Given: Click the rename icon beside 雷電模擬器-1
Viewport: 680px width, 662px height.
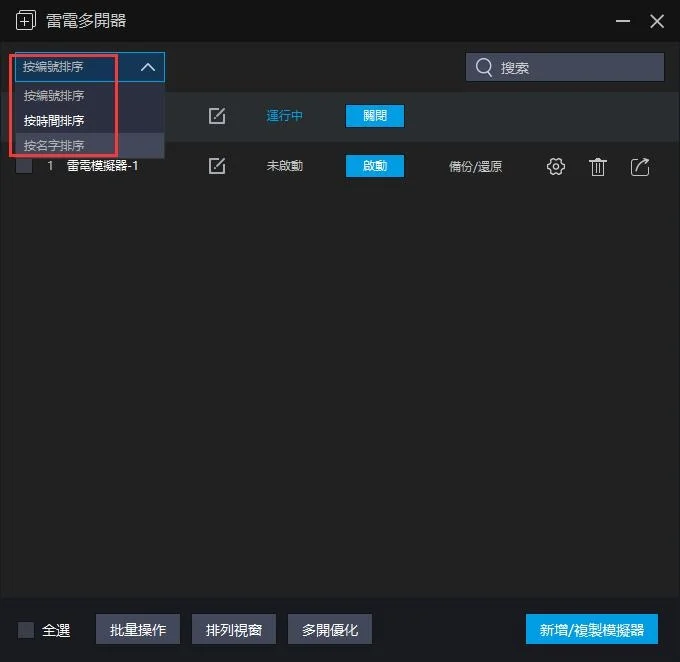Looking at the screenshot, I should click(217, 166).
